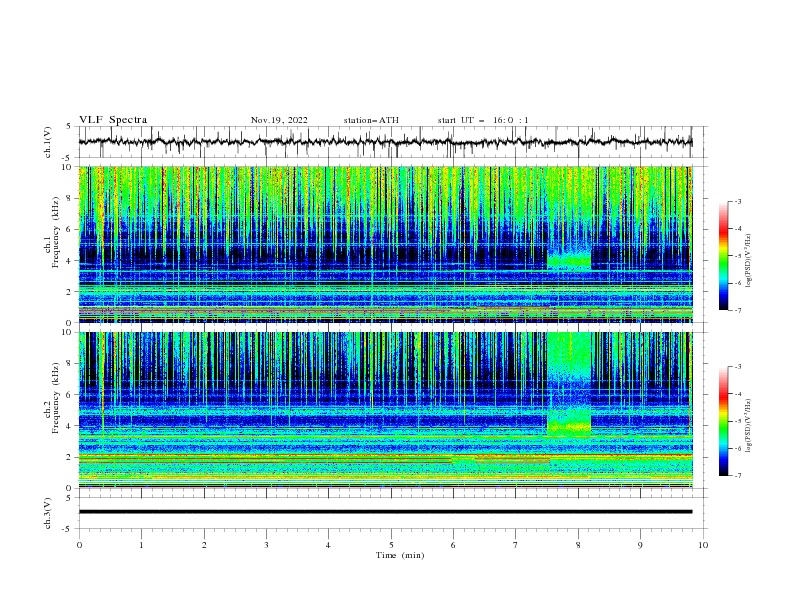Select the ch.2 colorbar "log(PSD)(V²/Hz)" label
This screenshot has height=612, width=792.
(749, 425)
